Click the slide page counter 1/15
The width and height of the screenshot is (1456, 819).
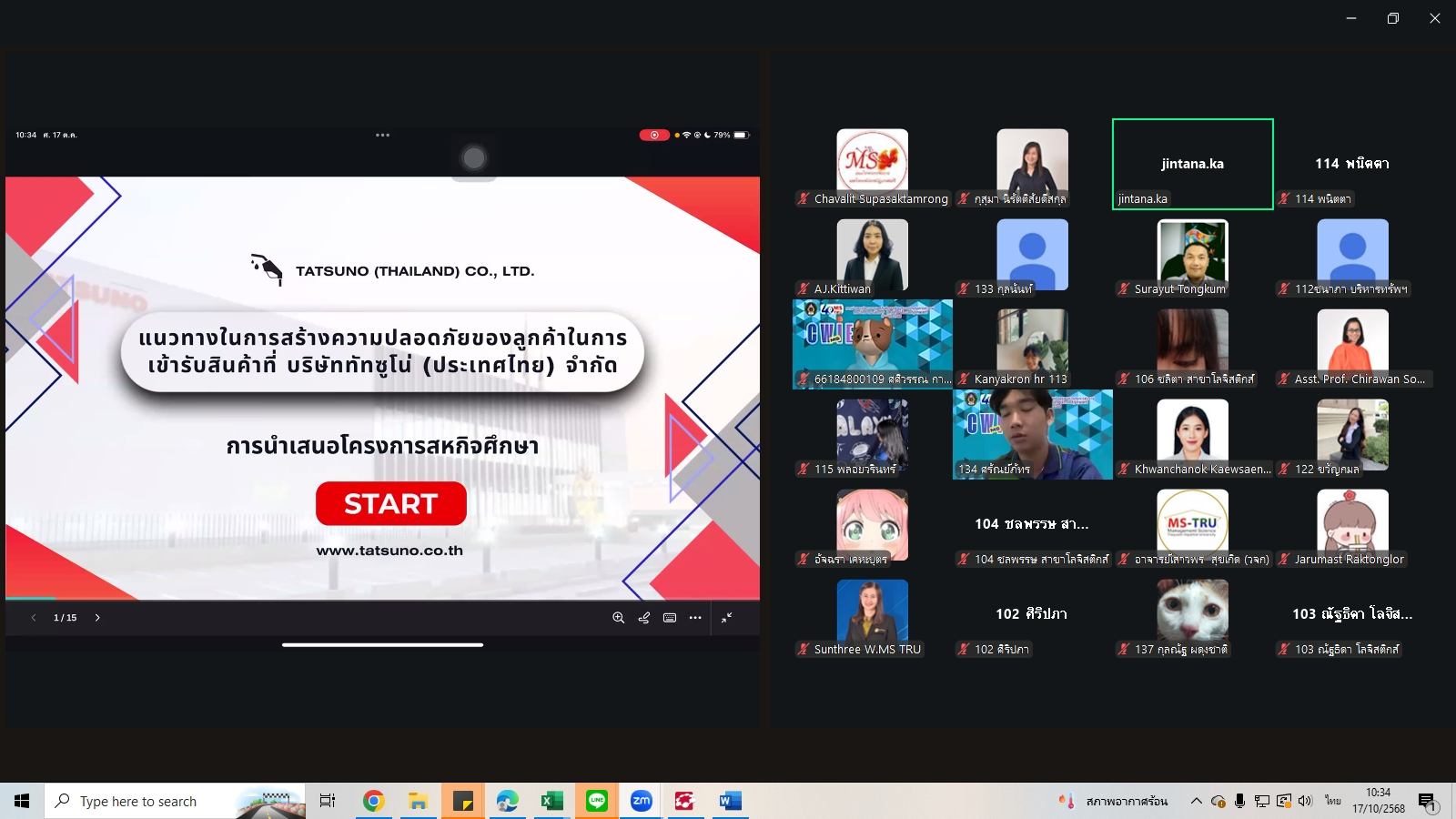click(x=66, y=618)
